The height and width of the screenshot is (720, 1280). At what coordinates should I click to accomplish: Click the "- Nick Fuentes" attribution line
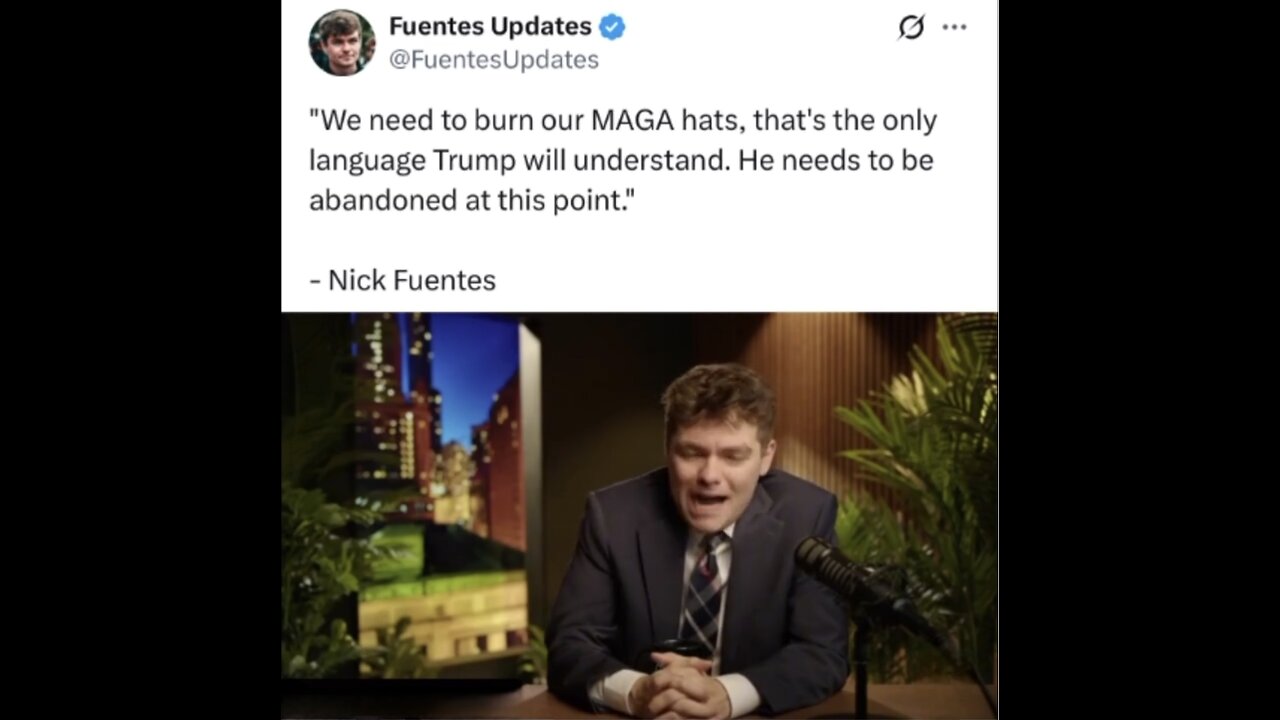(x=402, y=280)
